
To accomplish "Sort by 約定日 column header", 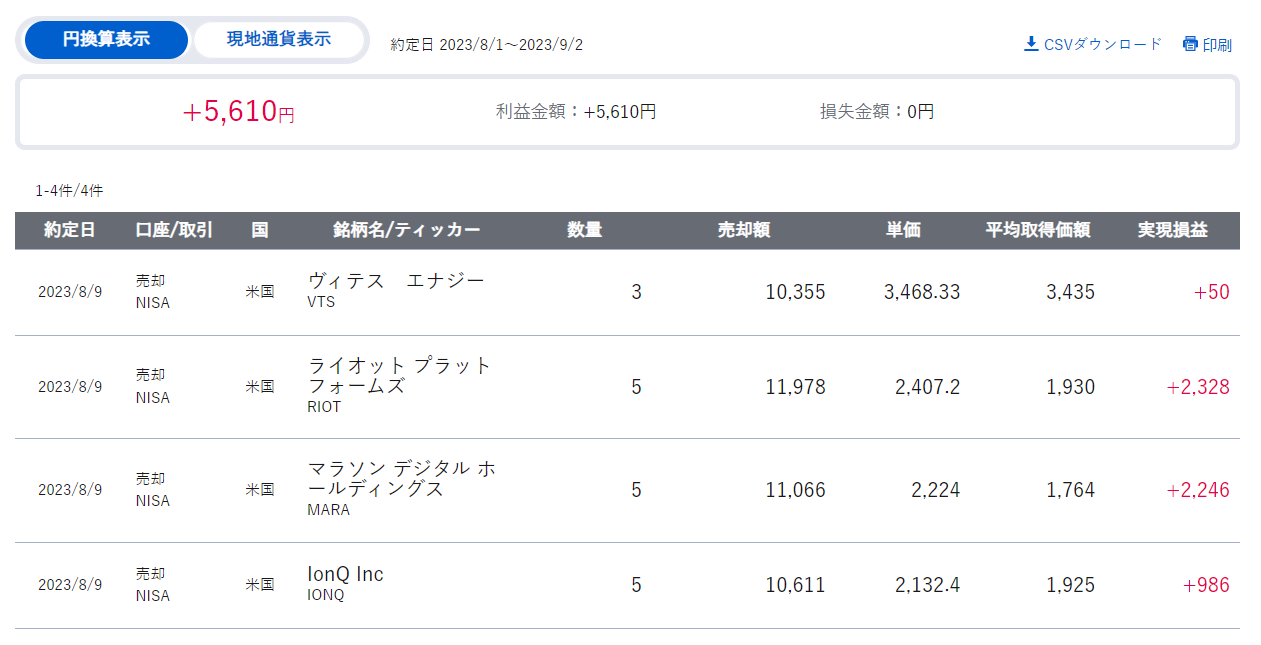I will click(70, 230).
